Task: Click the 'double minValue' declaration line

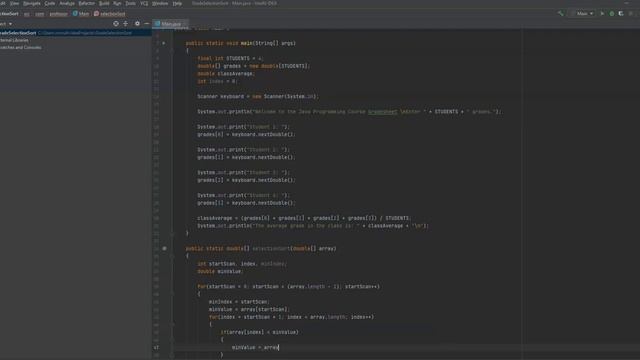Action: [x=220, y=271]
